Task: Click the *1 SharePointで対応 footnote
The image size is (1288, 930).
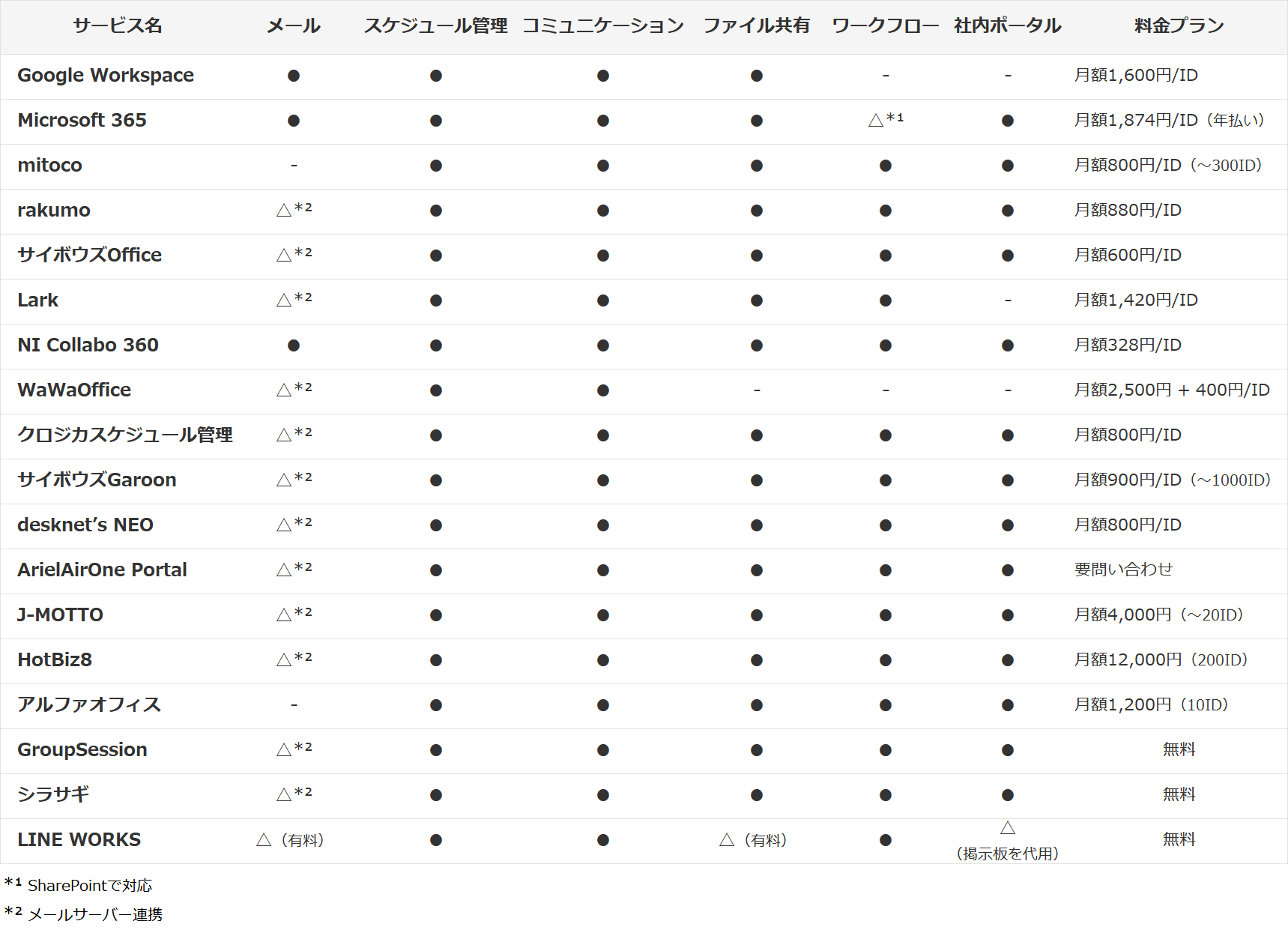Action: point(79,885)
